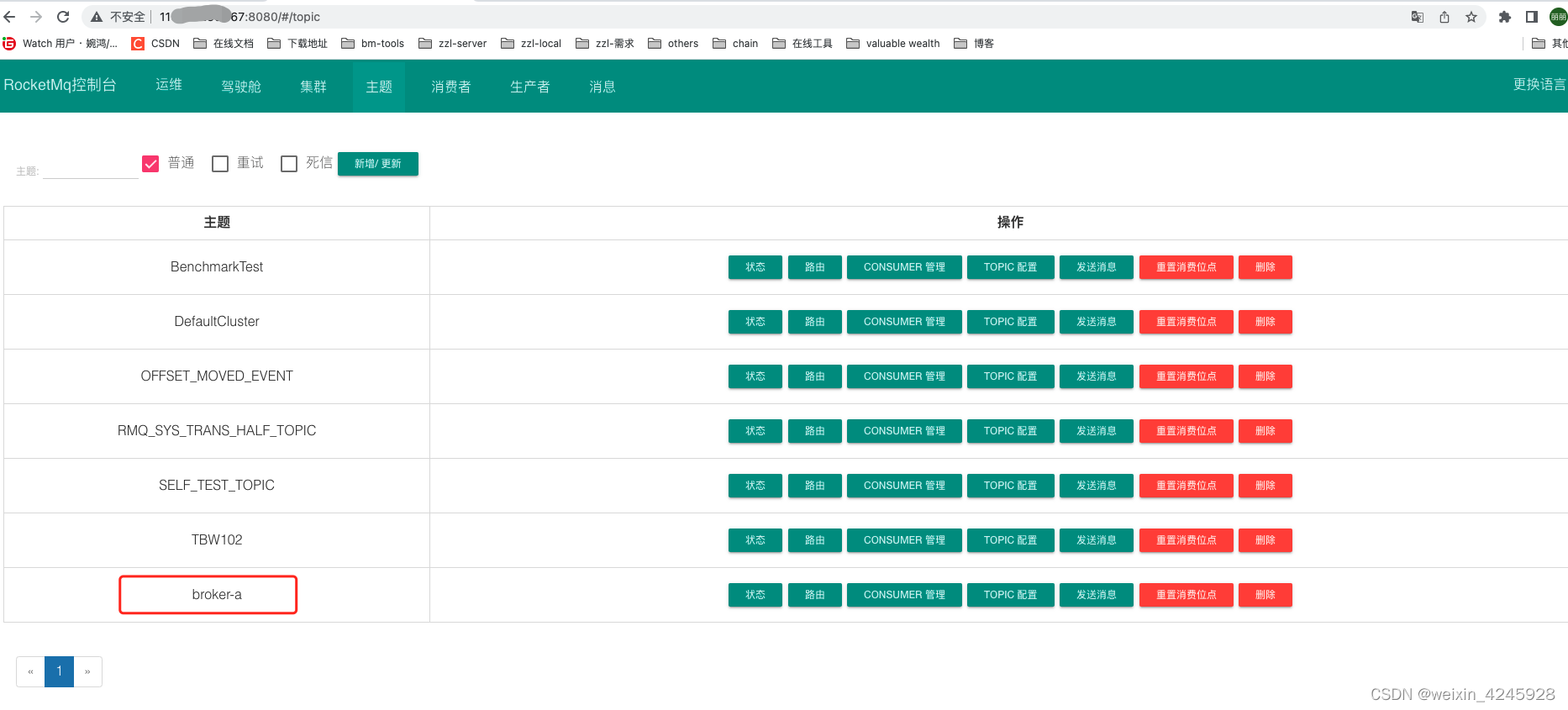Switch to the 消费者 tab

tap(451, 86)
